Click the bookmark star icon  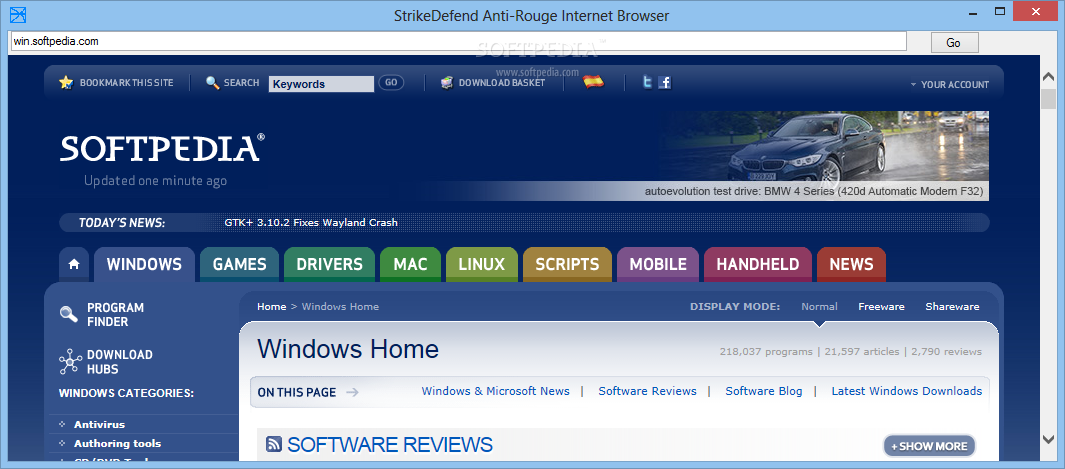tap(66, 83)
